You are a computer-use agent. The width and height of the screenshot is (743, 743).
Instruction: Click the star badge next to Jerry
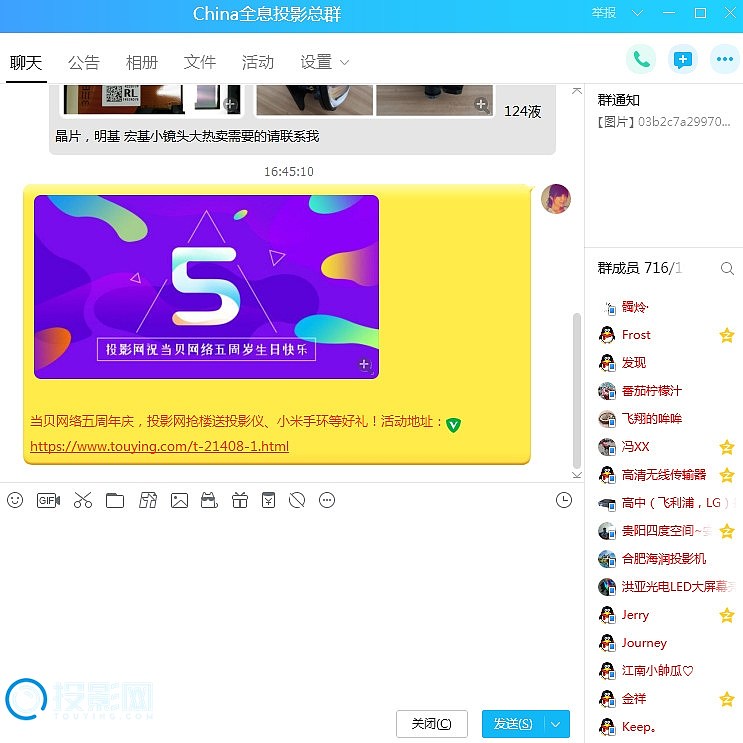tap(726, 616)
